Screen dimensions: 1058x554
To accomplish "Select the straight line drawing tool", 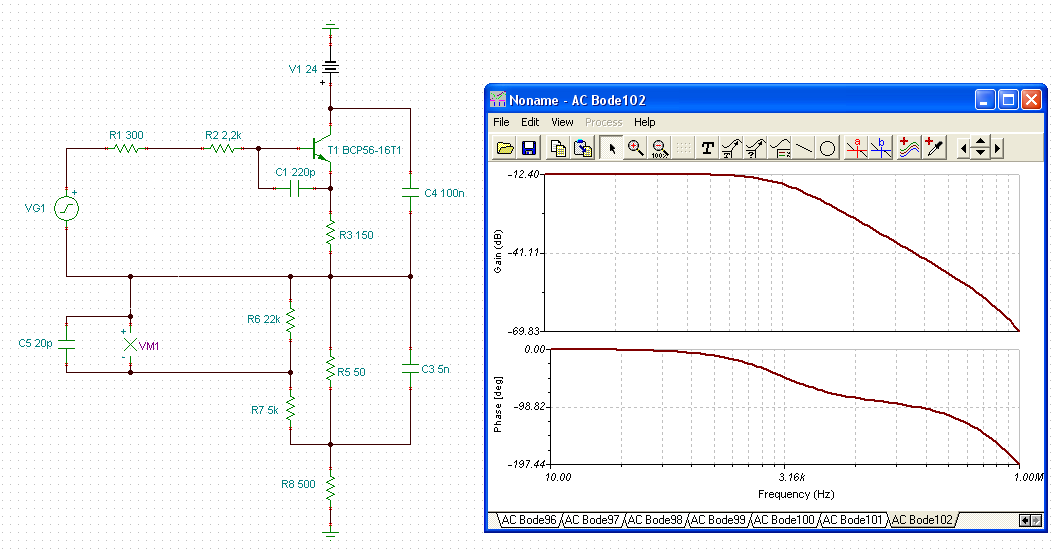I will point(804,148).
